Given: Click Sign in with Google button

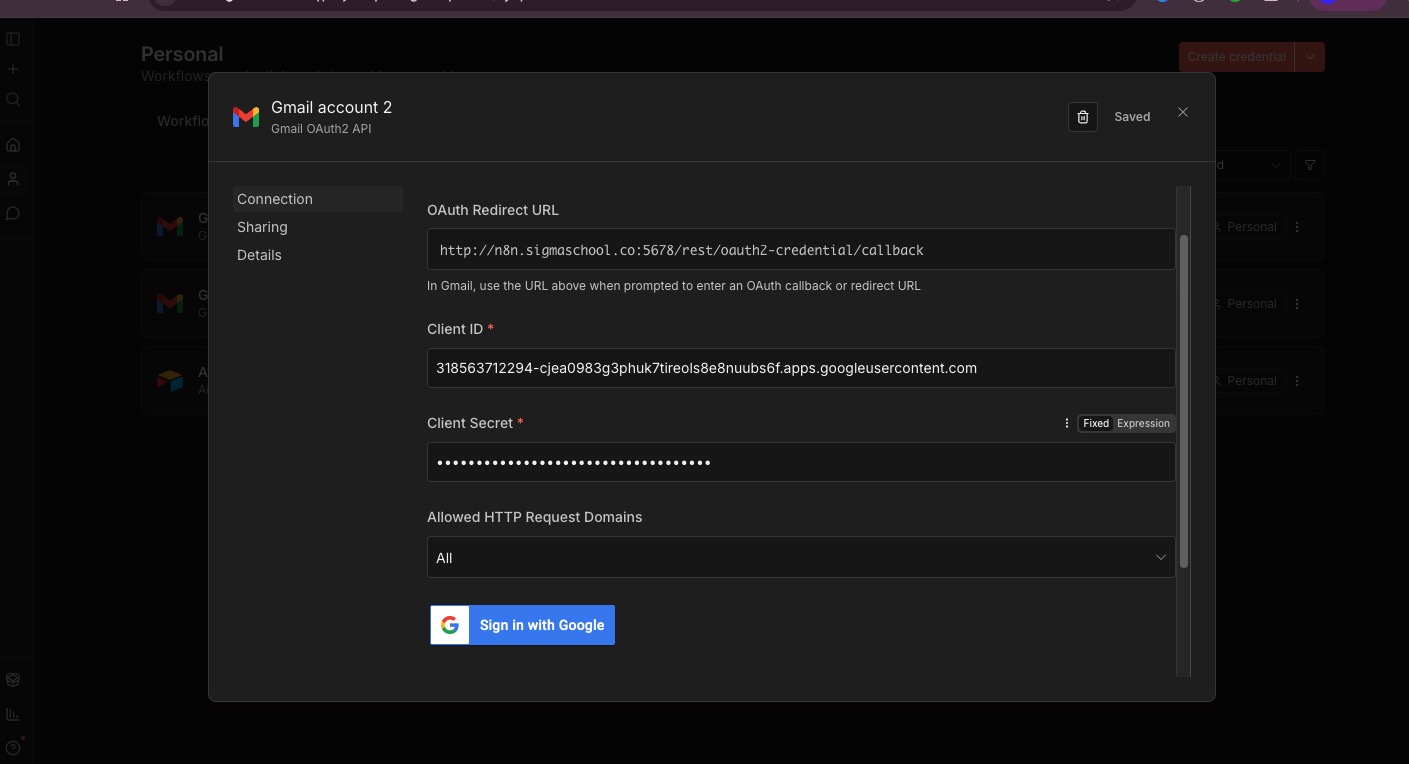Looking at the screenshot, I should [x=522, y=625].
